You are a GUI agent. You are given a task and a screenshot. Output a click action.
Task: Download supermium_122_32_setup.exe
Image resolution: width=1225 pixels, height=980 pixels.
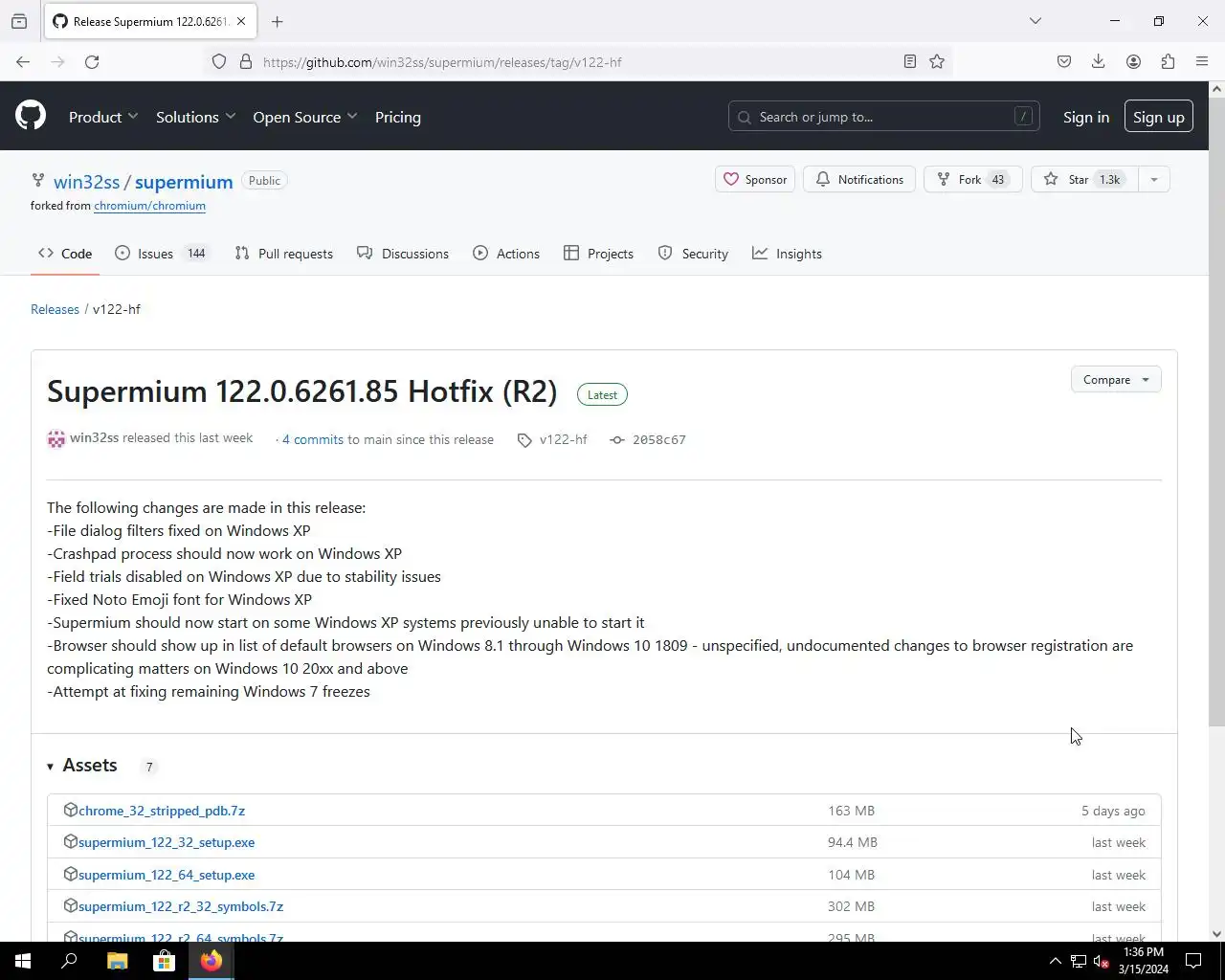point(167,842)
